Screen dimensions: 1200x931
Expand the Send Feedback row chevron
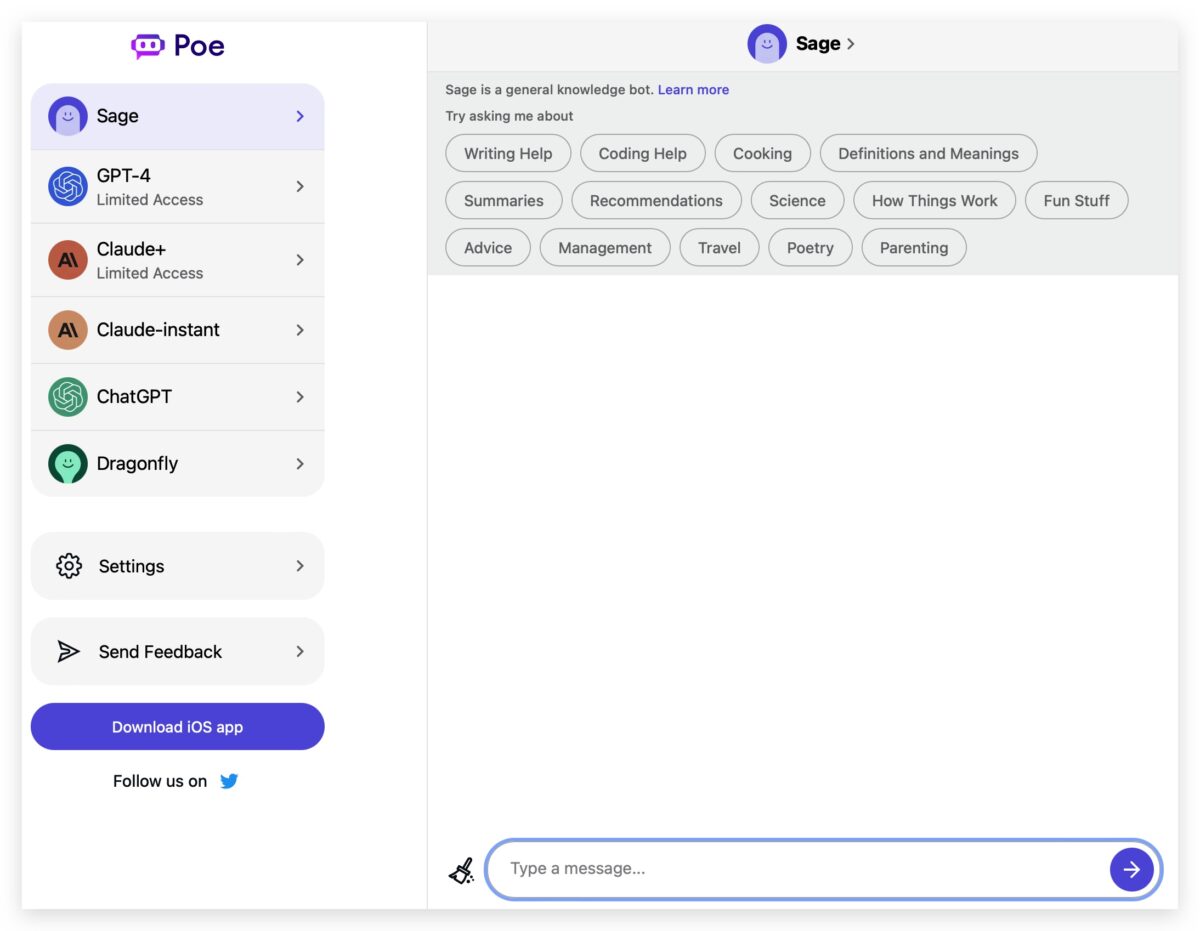coord(300,652)
